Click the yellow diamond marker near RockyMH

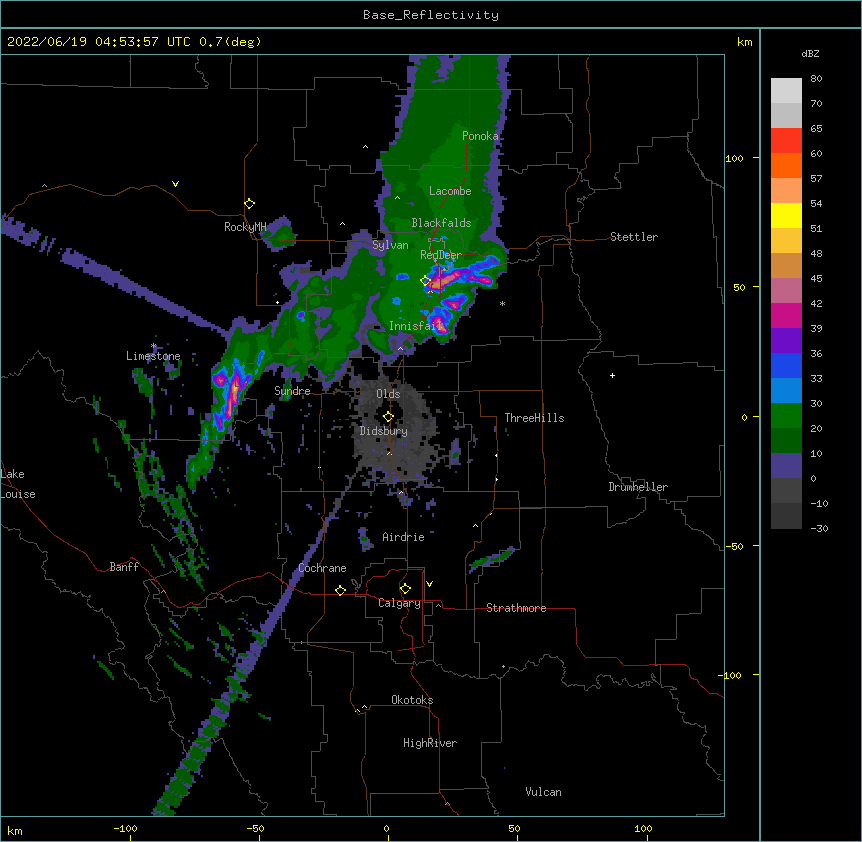point(249,204)
